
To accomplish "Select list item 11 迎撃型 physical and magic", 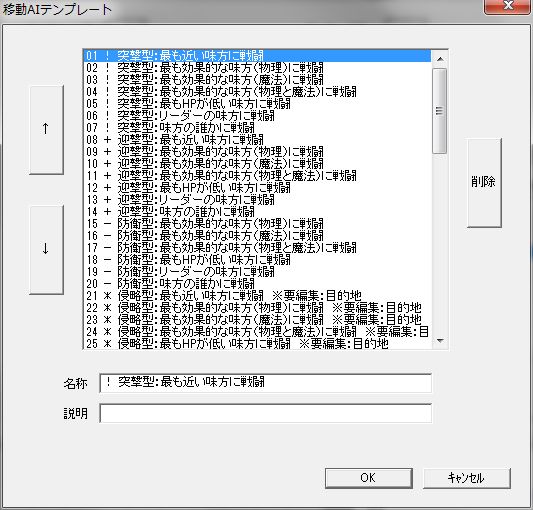I will [x=257, y=176].
